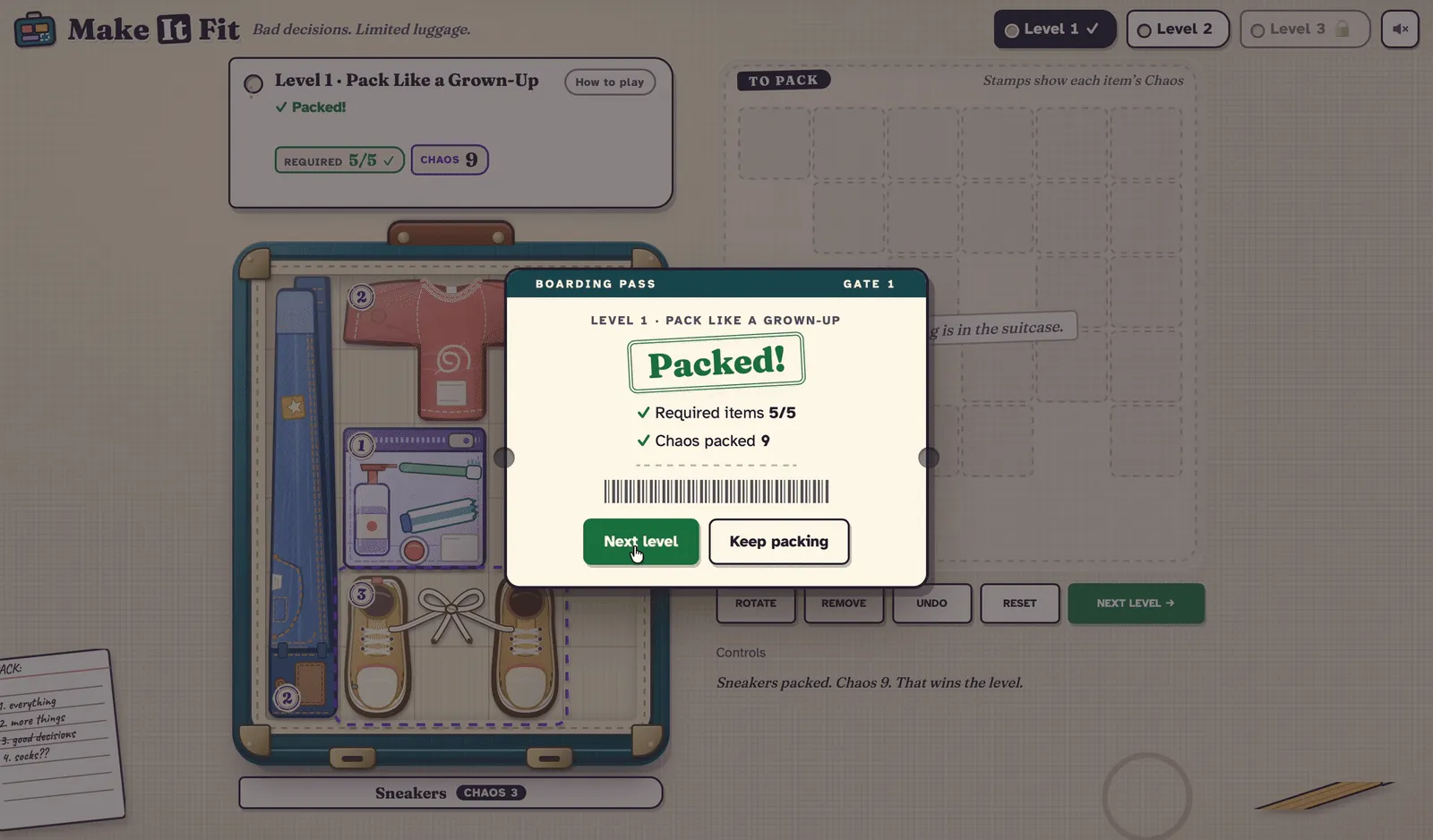The width and height of the screenshot is (1433, 840).
Task: Select the locked Level 3 tab
Action: 1305,30
